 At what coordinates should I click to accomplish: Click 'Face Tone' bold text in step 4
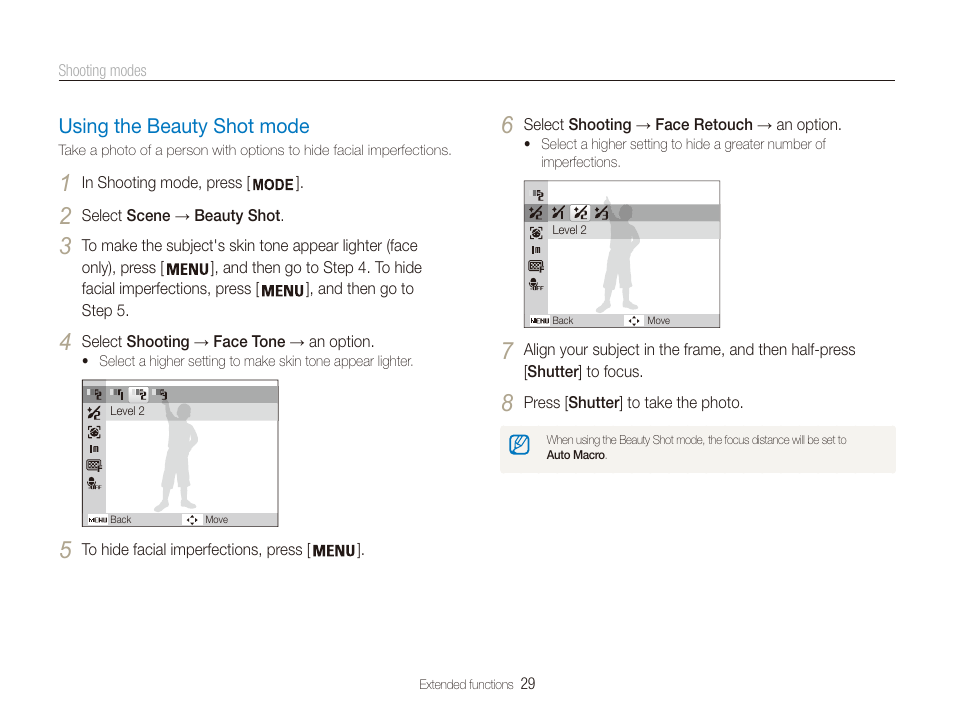(x=249, y=341)
